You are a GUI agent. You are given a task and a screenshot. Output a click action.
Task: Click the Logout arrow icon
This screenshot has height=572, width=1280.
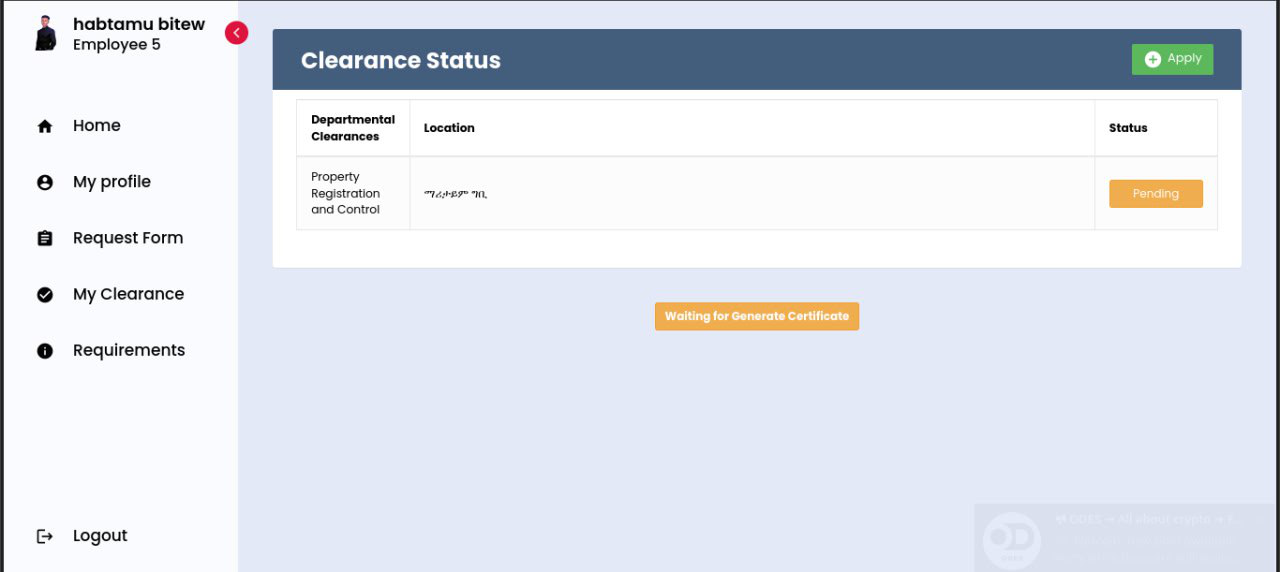[44, 536]
